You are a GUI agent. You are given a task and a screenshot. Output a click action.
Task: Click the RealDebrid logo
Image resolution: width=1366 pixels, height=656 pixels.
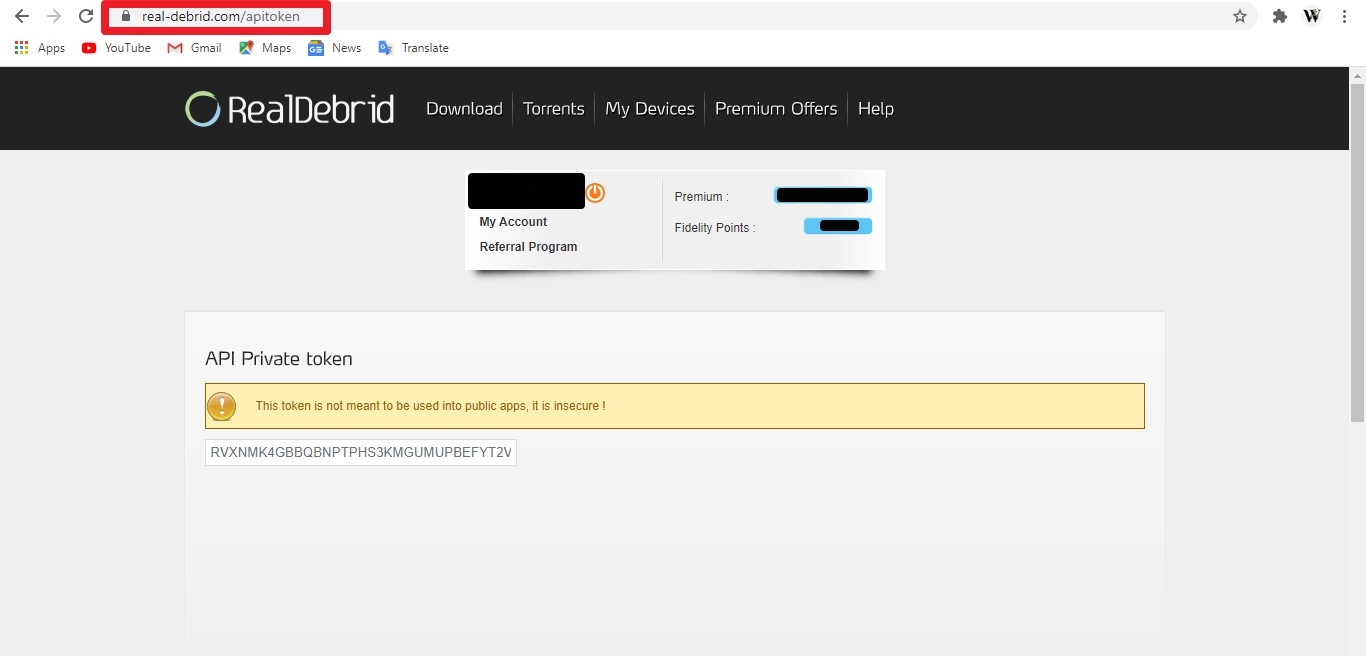click(x=290, y=109)
